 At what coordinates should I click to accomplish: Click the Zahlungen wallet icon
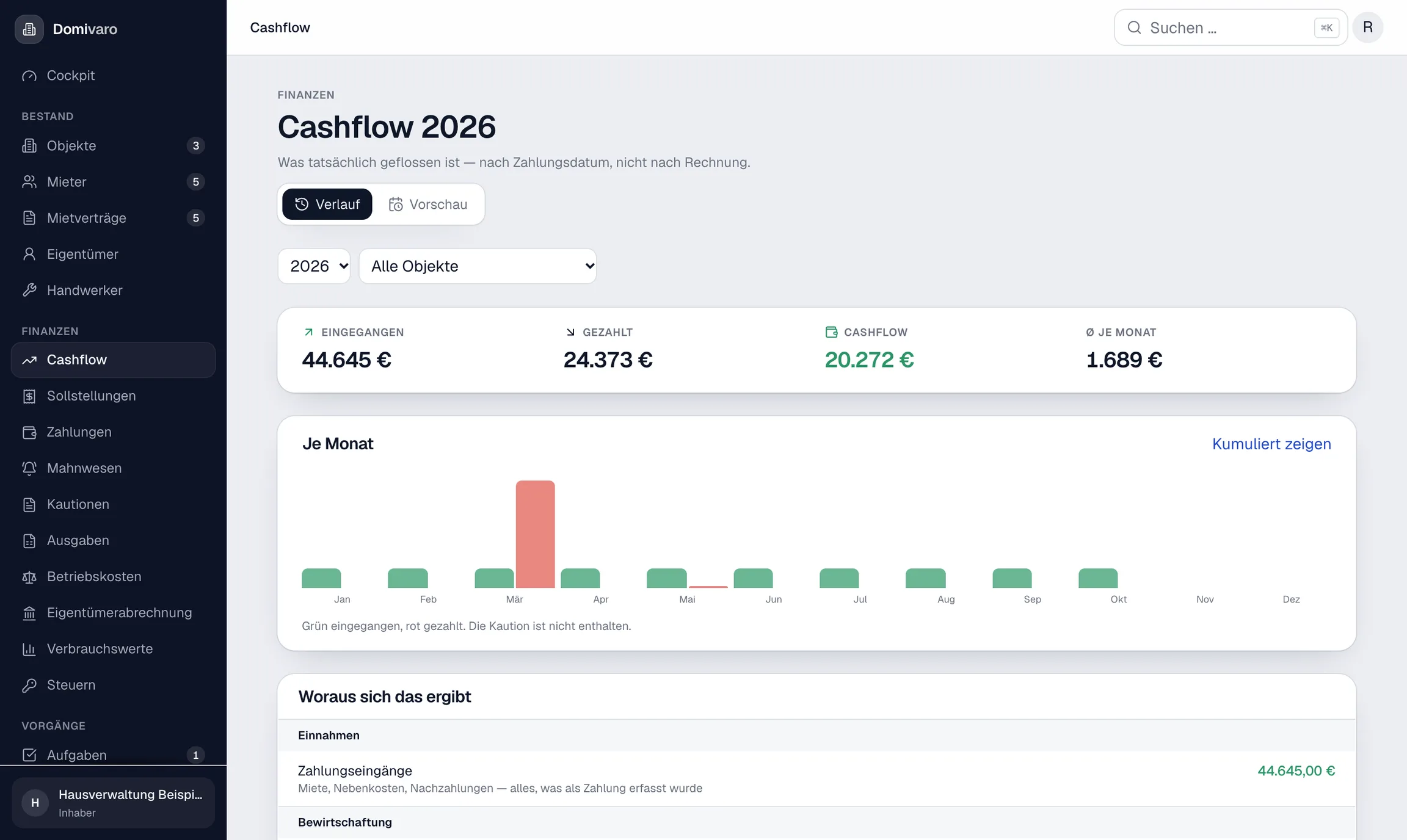tap(29, 432)
